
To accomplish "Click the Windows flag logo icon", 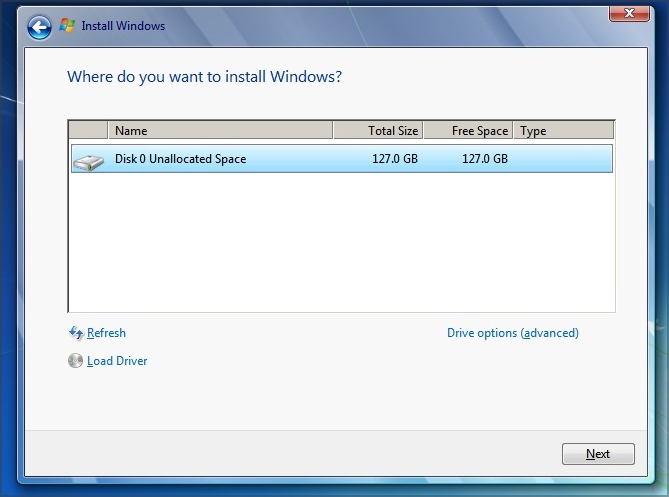I will [x=67, y=26].
